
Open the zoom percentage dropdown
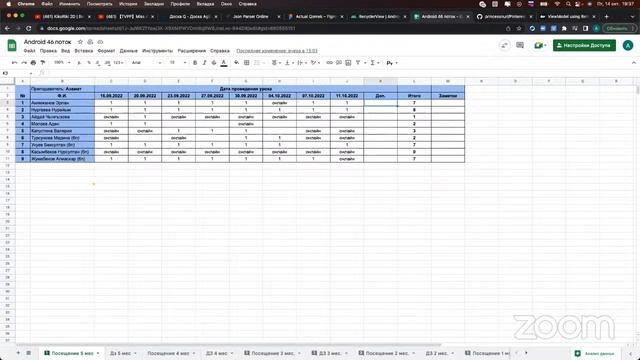(62, 63)
